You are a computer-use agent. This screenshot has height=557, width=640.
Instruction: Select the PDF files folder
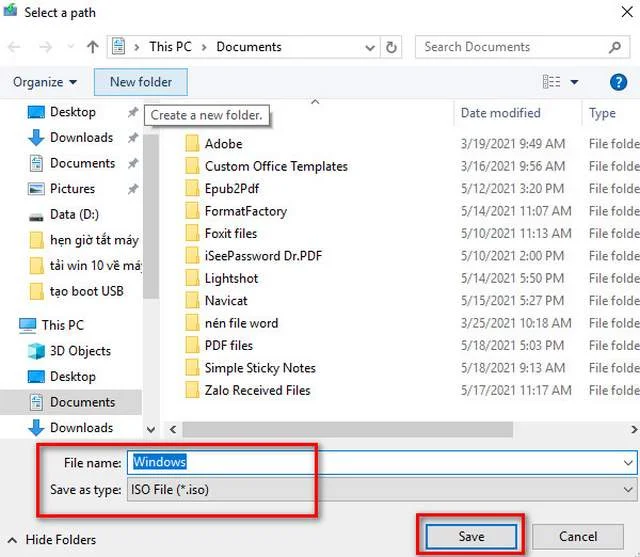coord(219,346)
